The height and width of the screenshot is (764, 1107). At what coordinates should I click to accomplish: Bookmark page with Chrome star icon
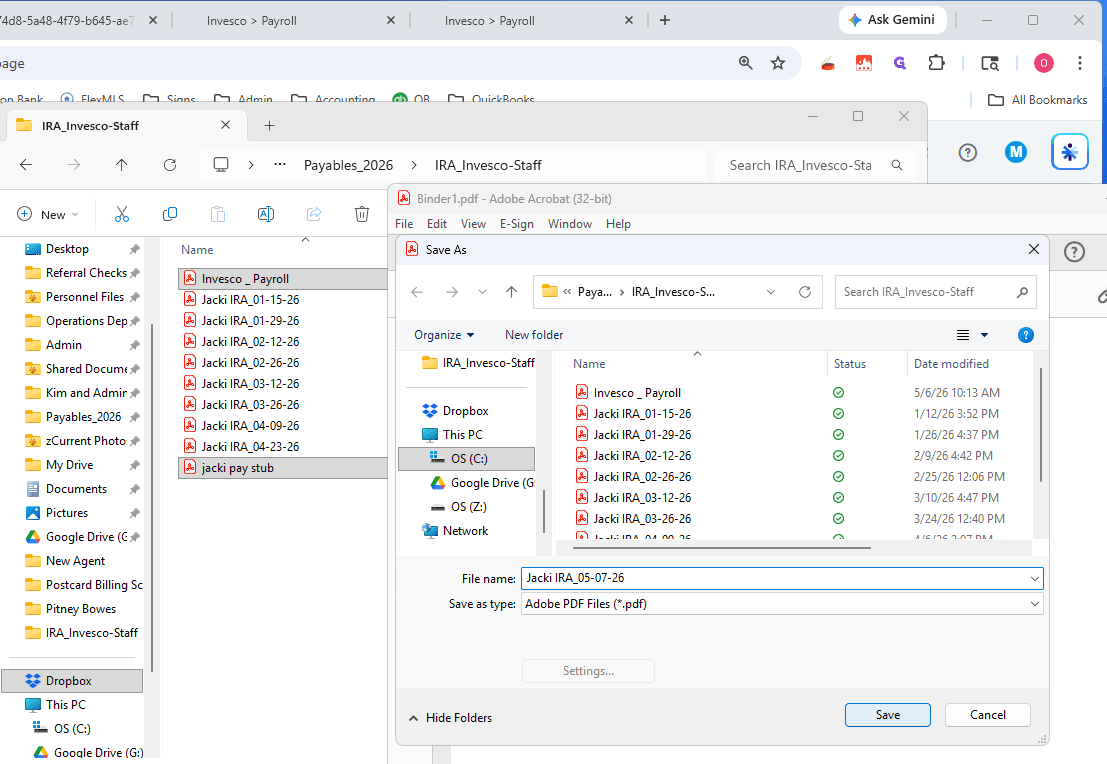click(x=778, y=64)
